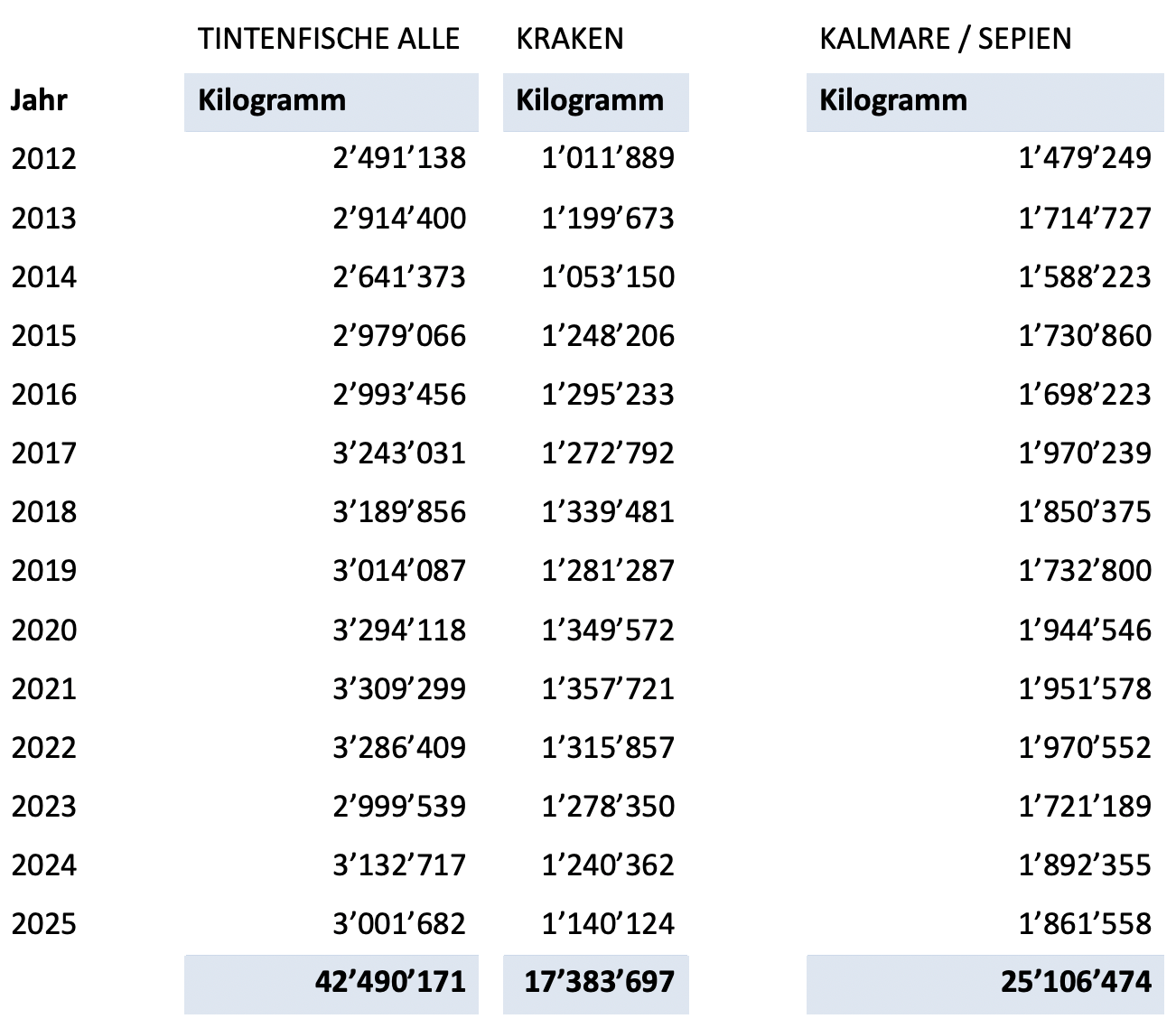Select the TINTENFISCHE ALLE heading

pos(329,39)
